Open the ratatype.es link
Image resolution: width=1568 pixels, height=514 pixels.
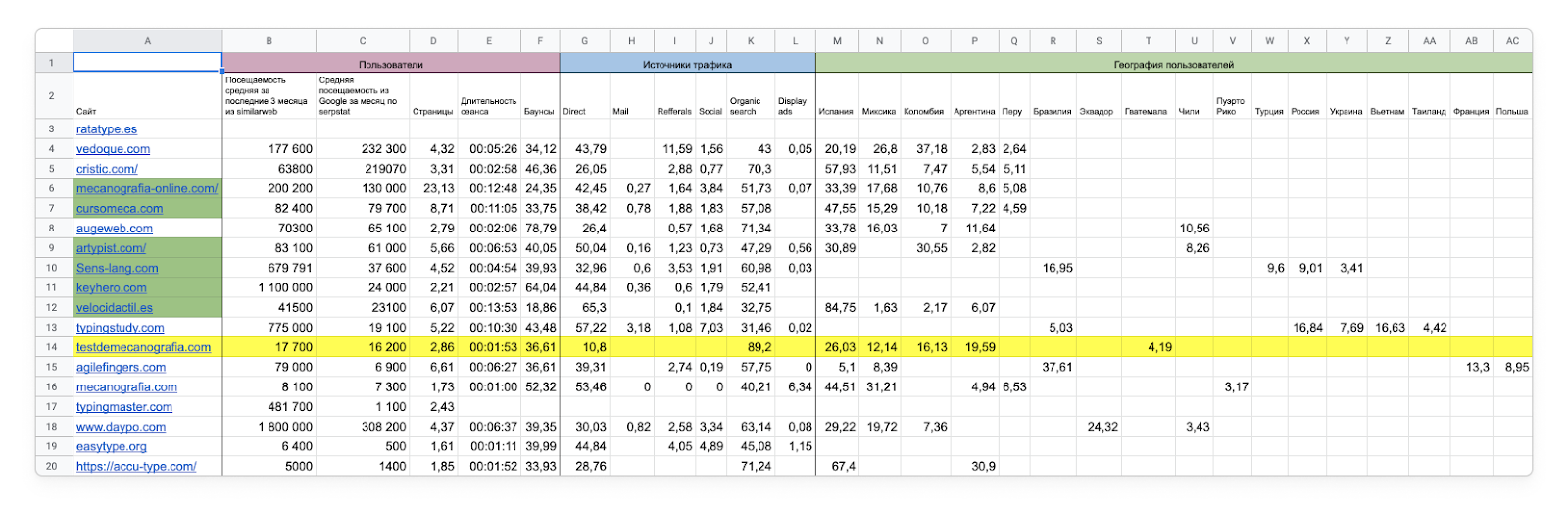tap(107, 128)
